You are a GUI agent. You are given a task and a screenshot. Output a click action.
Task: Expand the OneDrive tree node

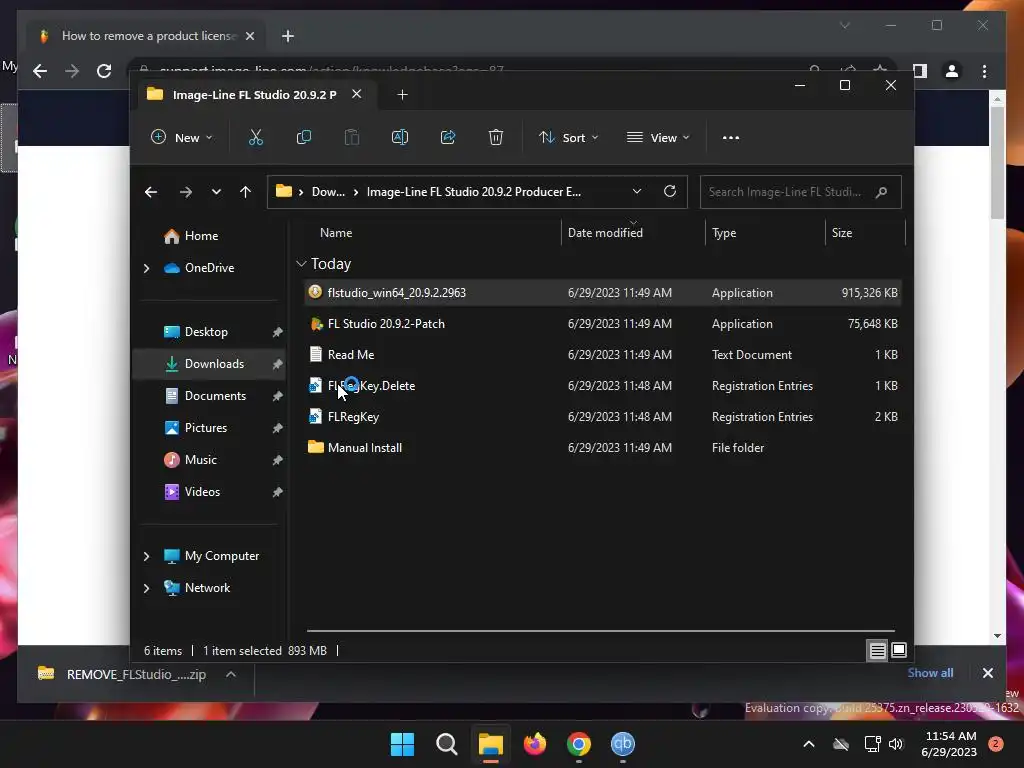click(x=146, y=268)
